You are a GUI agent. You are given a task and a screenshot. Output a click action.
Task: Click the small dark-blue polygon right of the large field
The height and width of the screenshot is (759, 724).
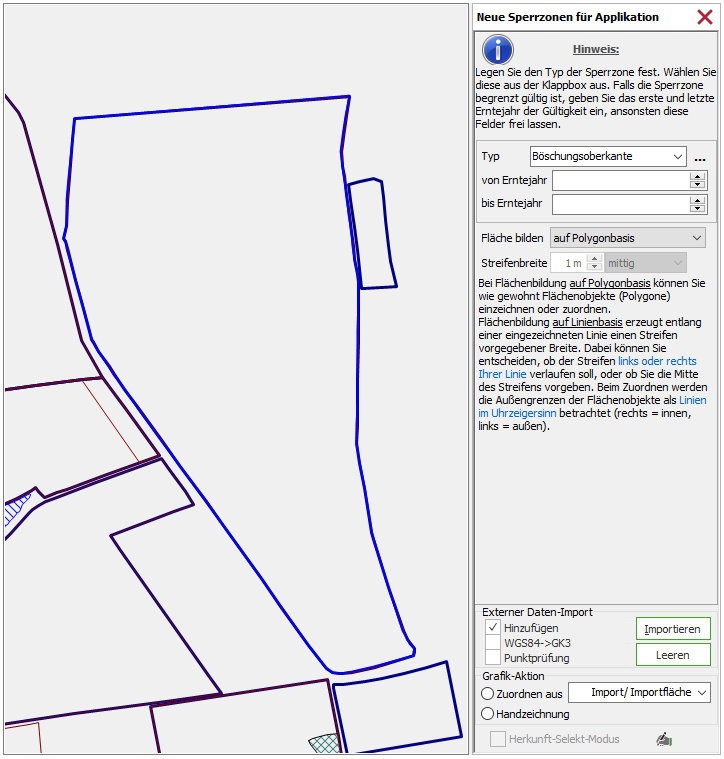click(372, 234)
